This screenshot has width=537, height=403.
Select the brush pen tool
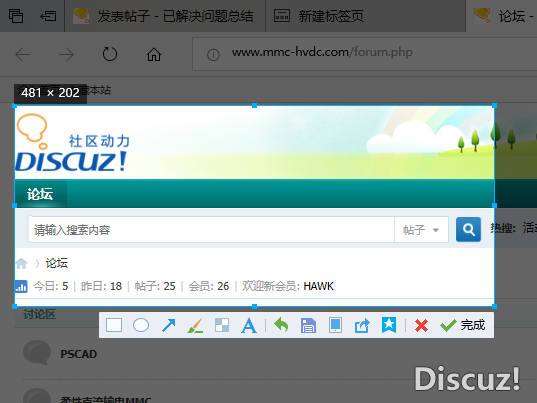[x=195, y=325]
